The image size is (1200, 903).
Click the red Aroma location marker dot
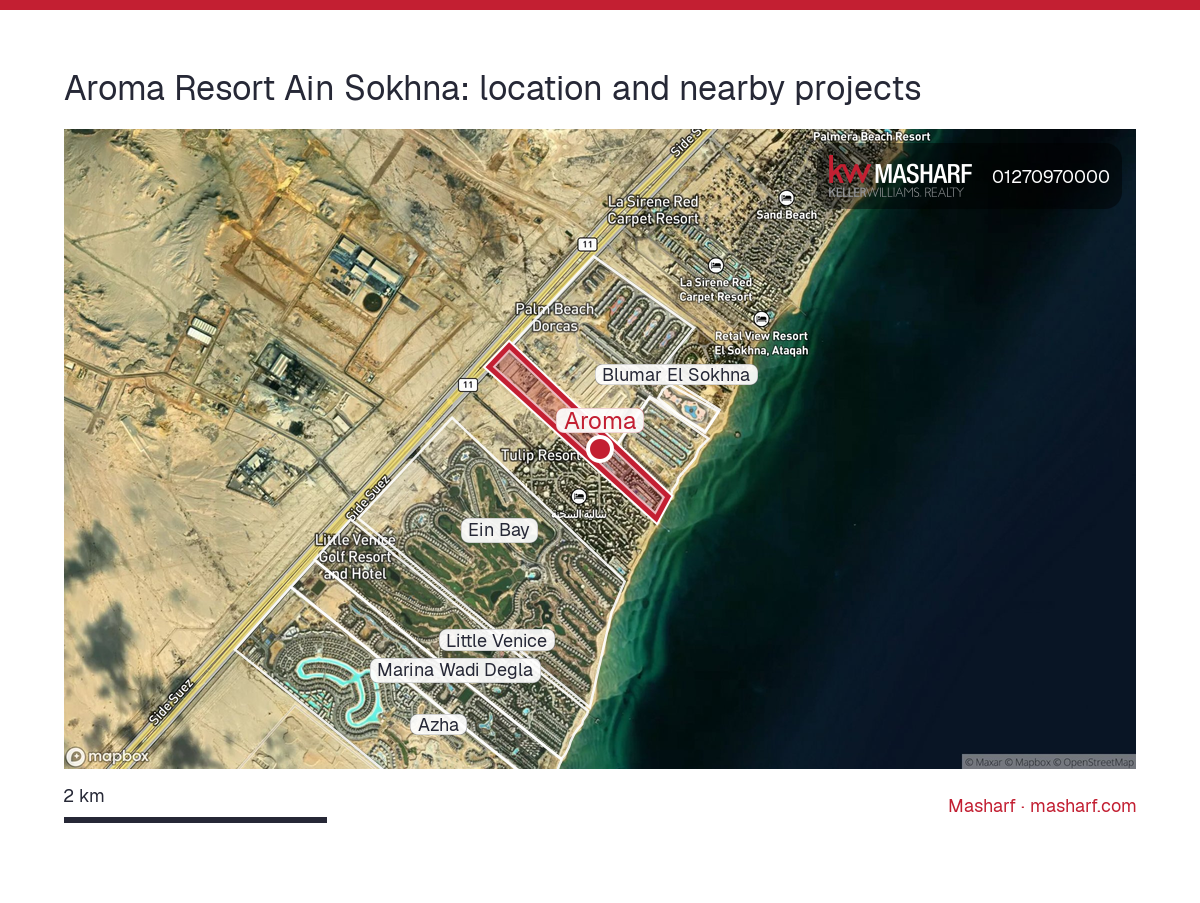click(x=600, y=449)
